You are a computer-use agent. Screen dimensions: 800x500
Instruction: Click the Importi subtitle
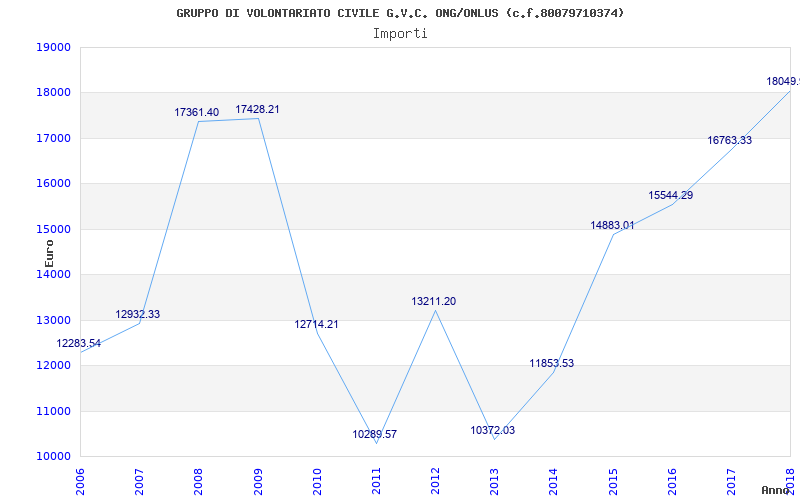pos(400,34)
